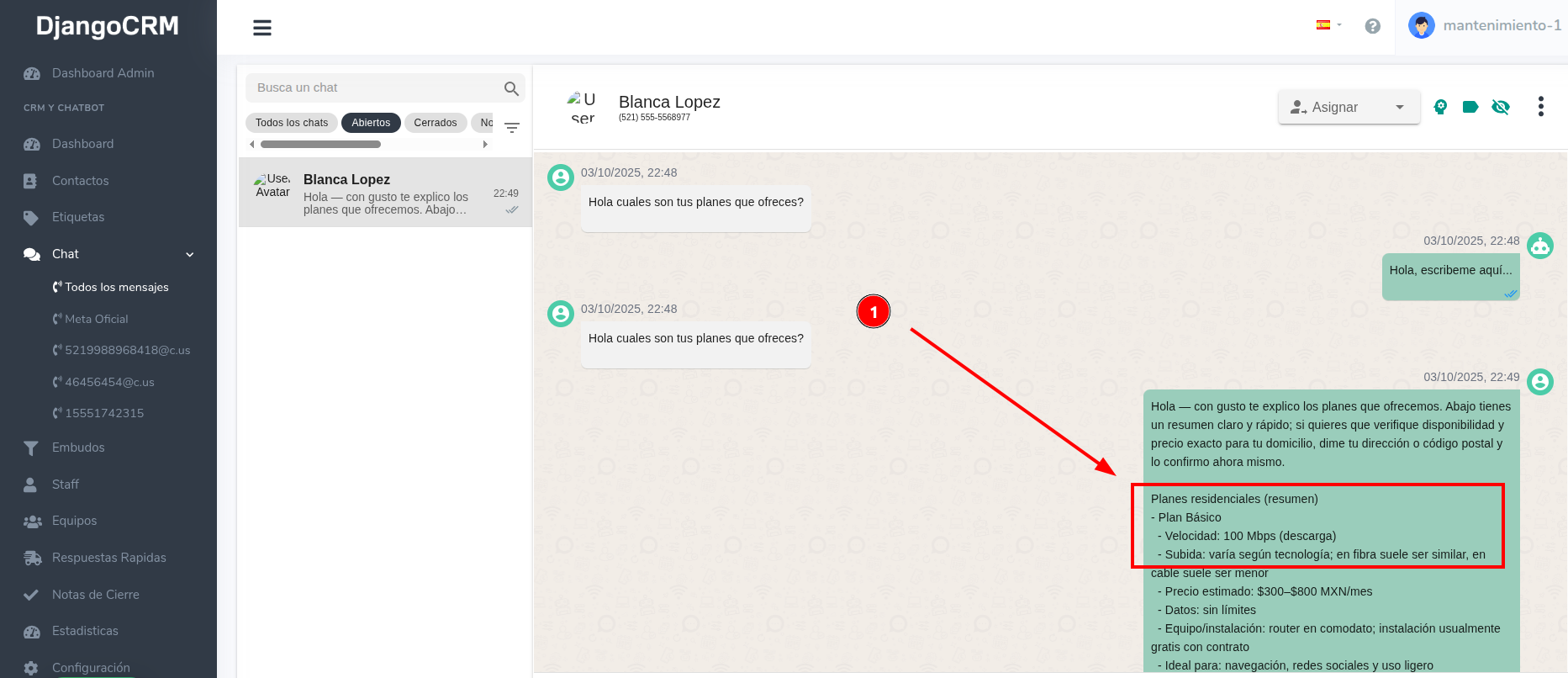
Task: Open the three-dot options menu
Action: click(1540, 107)
